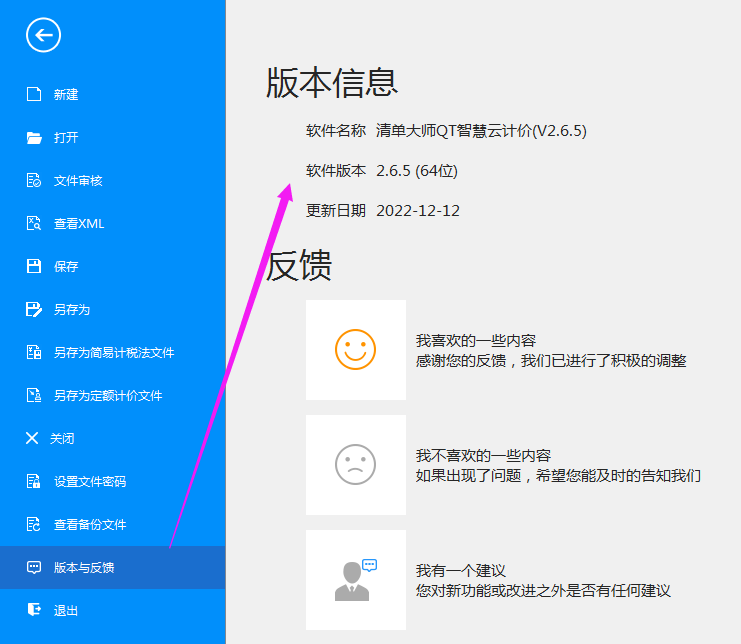
Task: Select 设置文件密码 menu entry
Action: coord(112,481)
